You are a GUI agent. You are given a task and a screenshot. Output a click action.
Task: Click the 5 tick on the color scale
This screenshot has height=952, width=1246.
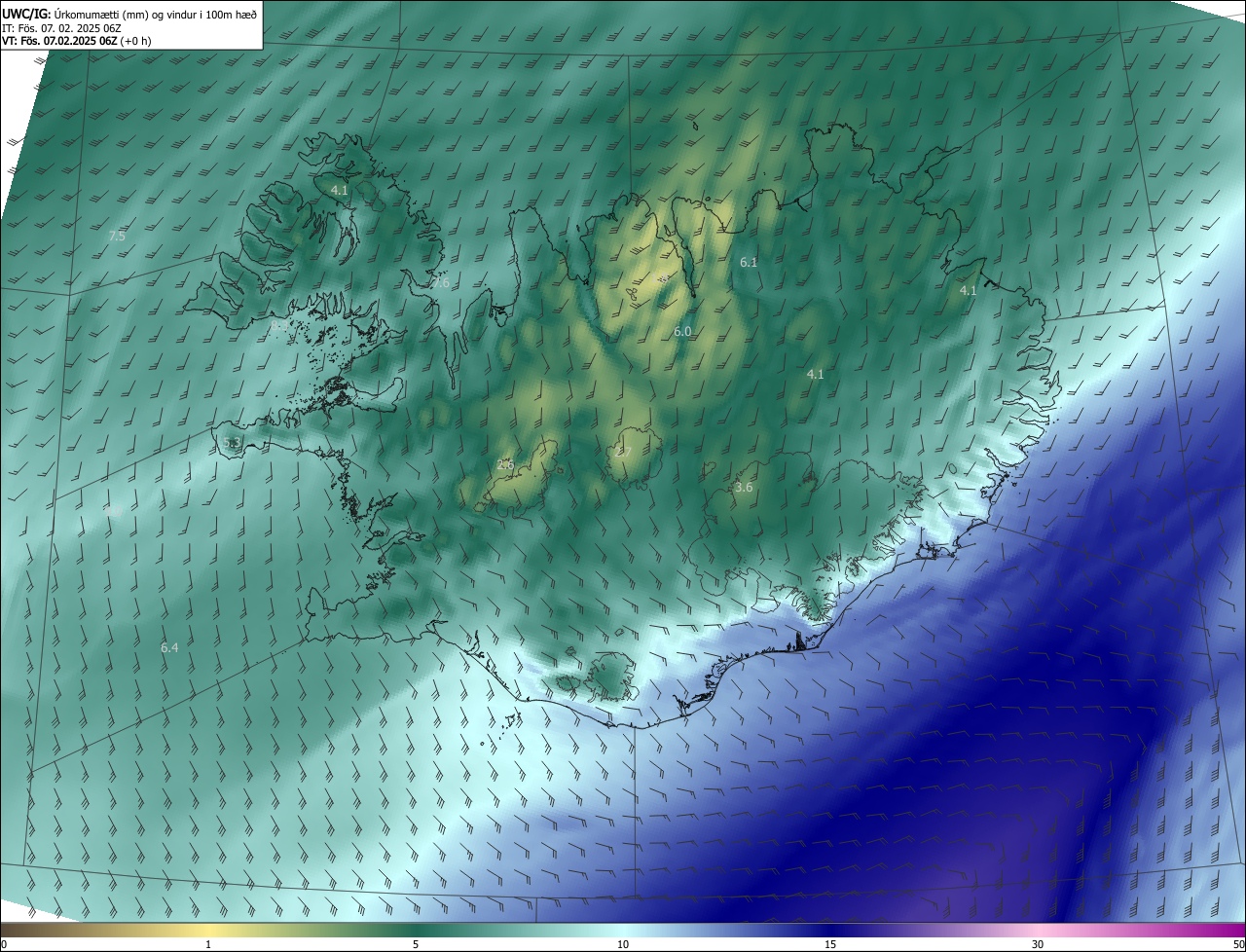416,944
